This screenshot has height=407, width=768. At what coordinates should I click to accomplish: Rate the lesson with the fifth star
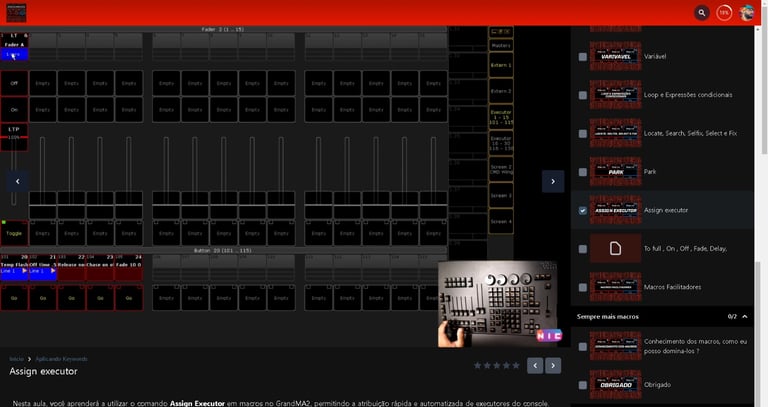tap(516, 365)
